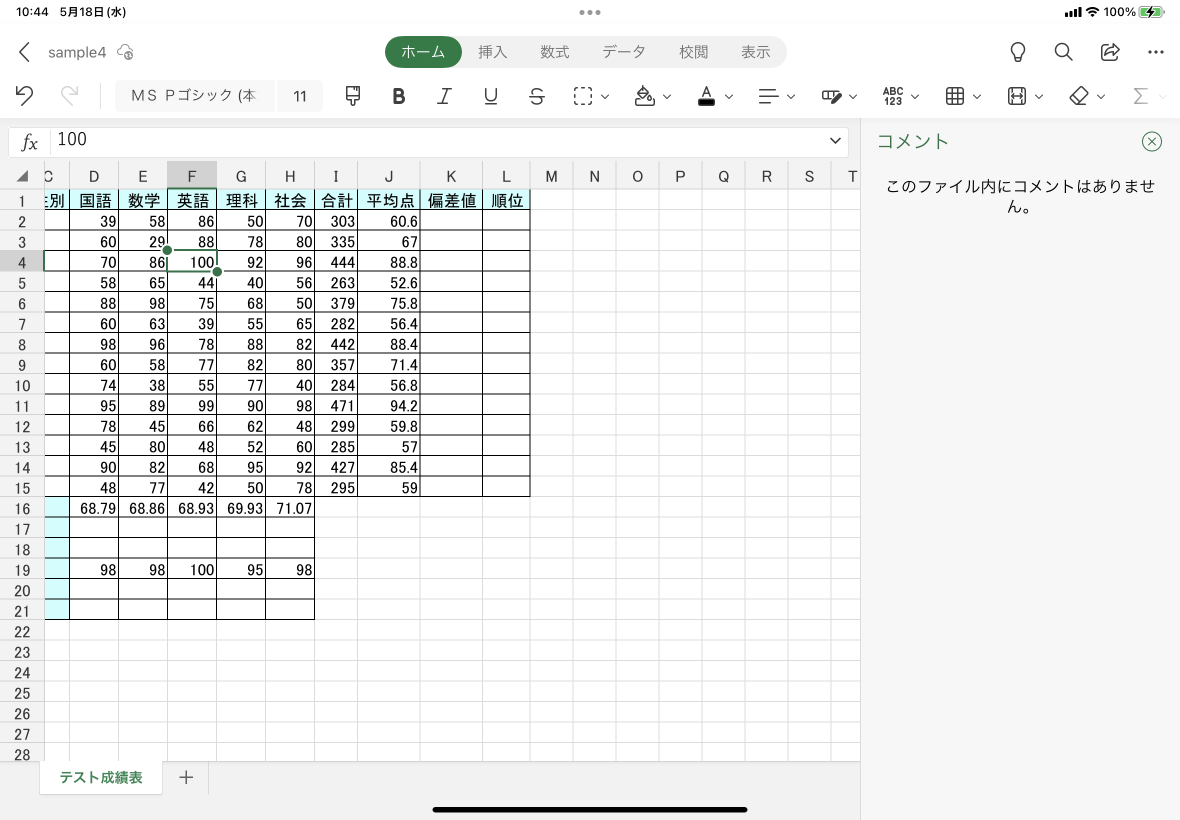Select the cell containing 94.2
The width and height of the screenshot is (1180, 820).
tap(389, 405)
